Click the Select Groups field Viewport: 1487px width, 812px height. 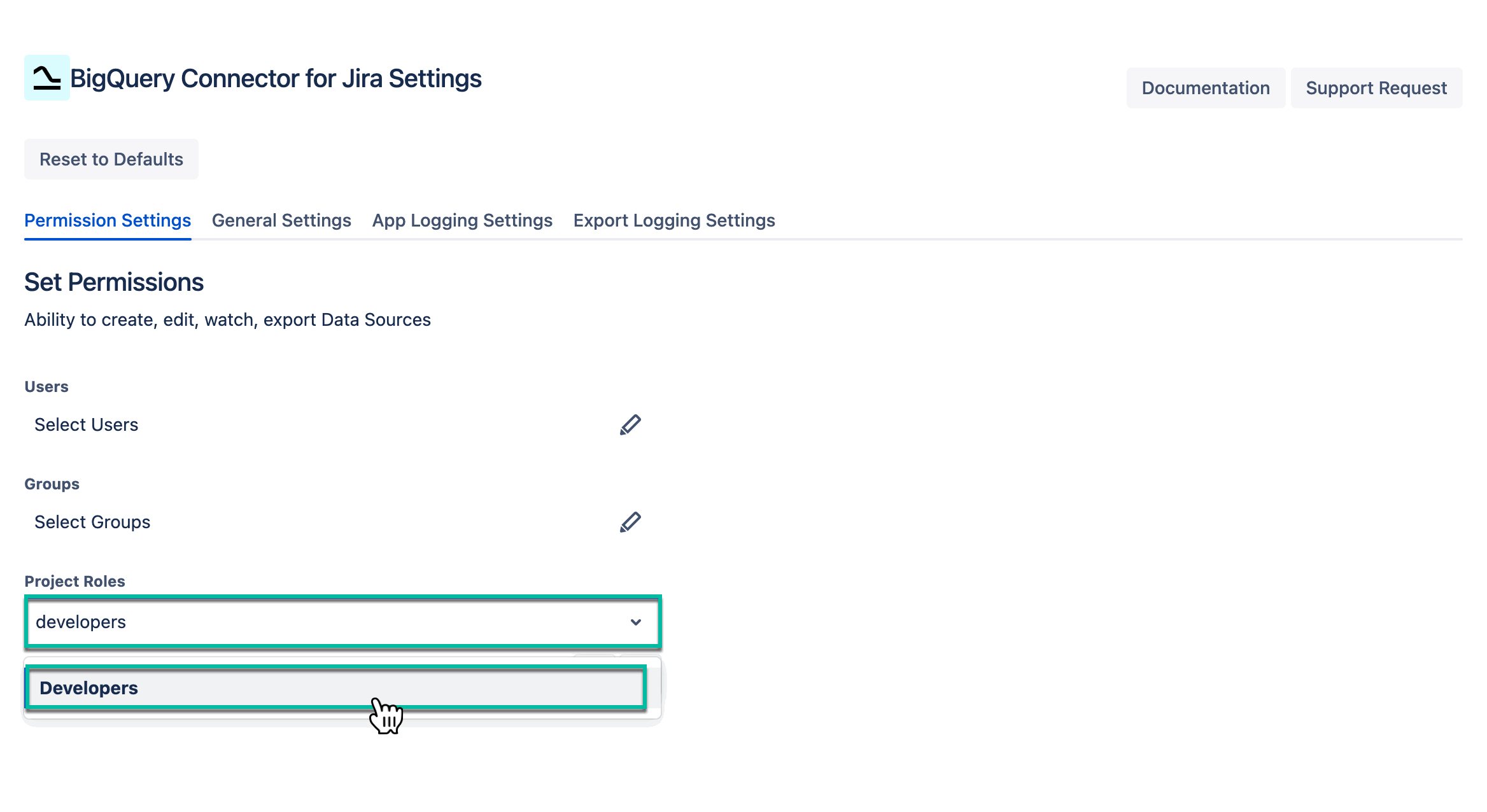tap(92, 522)
